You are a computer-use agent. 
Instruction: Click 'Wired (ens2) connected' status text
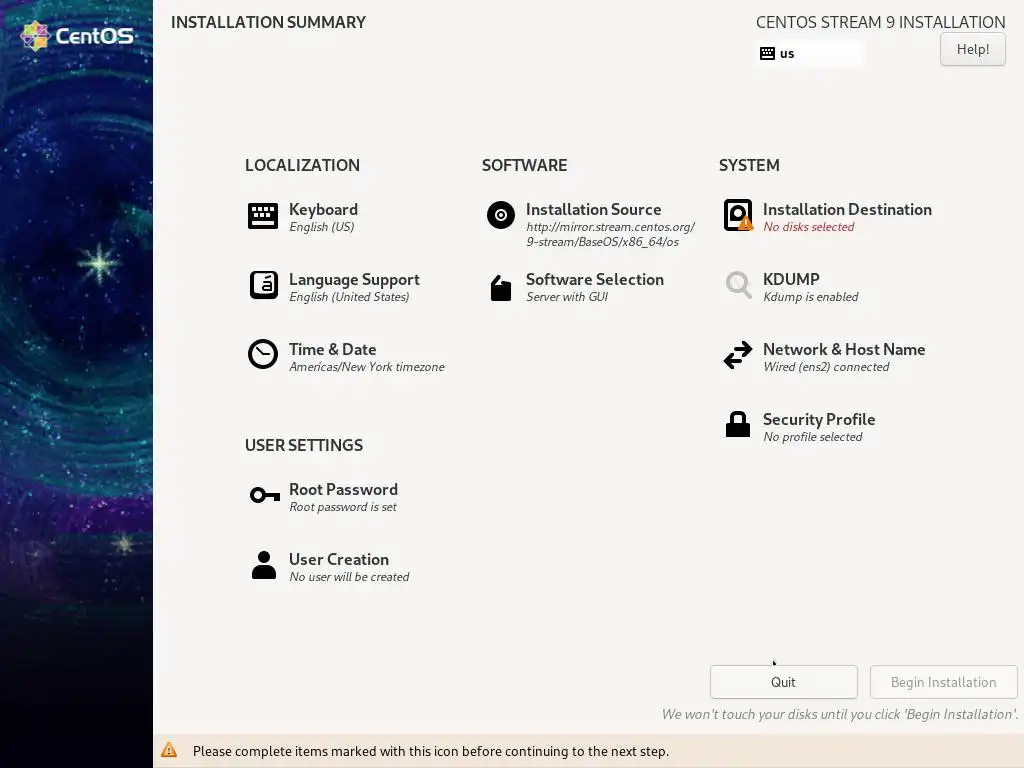tap(826, 366)
